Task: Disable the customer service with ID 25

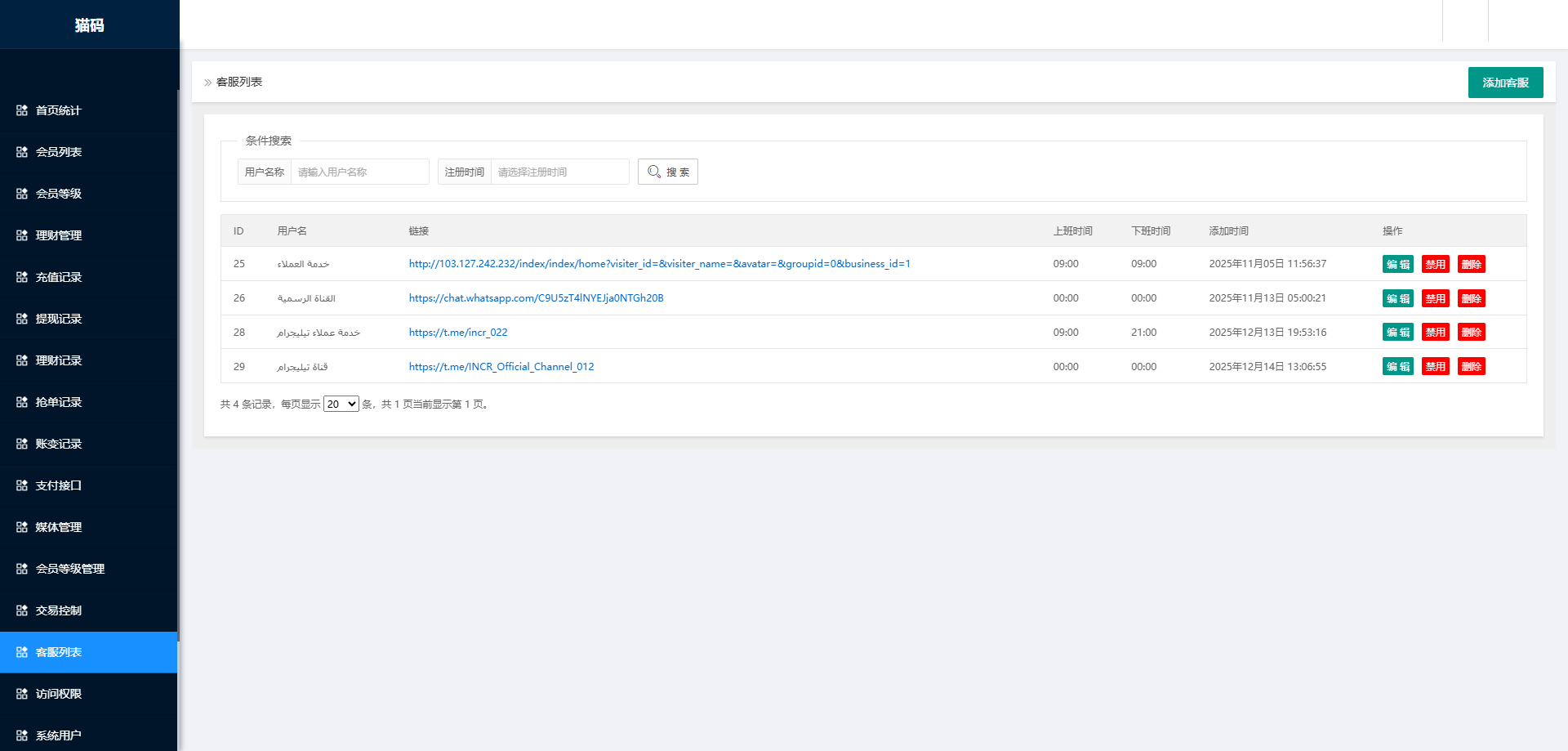Action: pos(1435,264)
